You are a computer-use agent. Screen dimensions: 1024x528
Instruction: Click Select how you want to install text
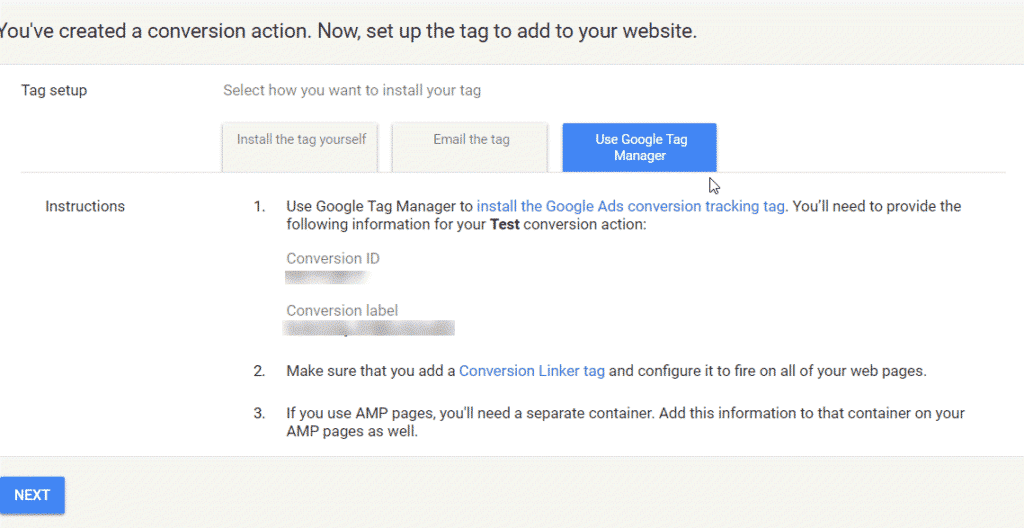[352, 90]
